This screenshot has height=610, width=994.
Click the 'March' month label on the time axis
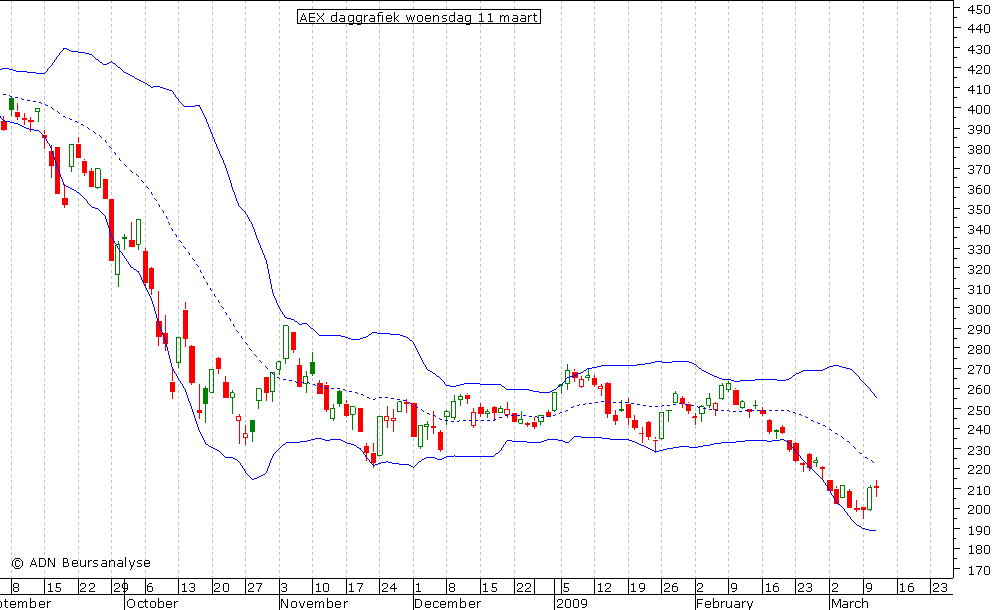click(849, 603)
